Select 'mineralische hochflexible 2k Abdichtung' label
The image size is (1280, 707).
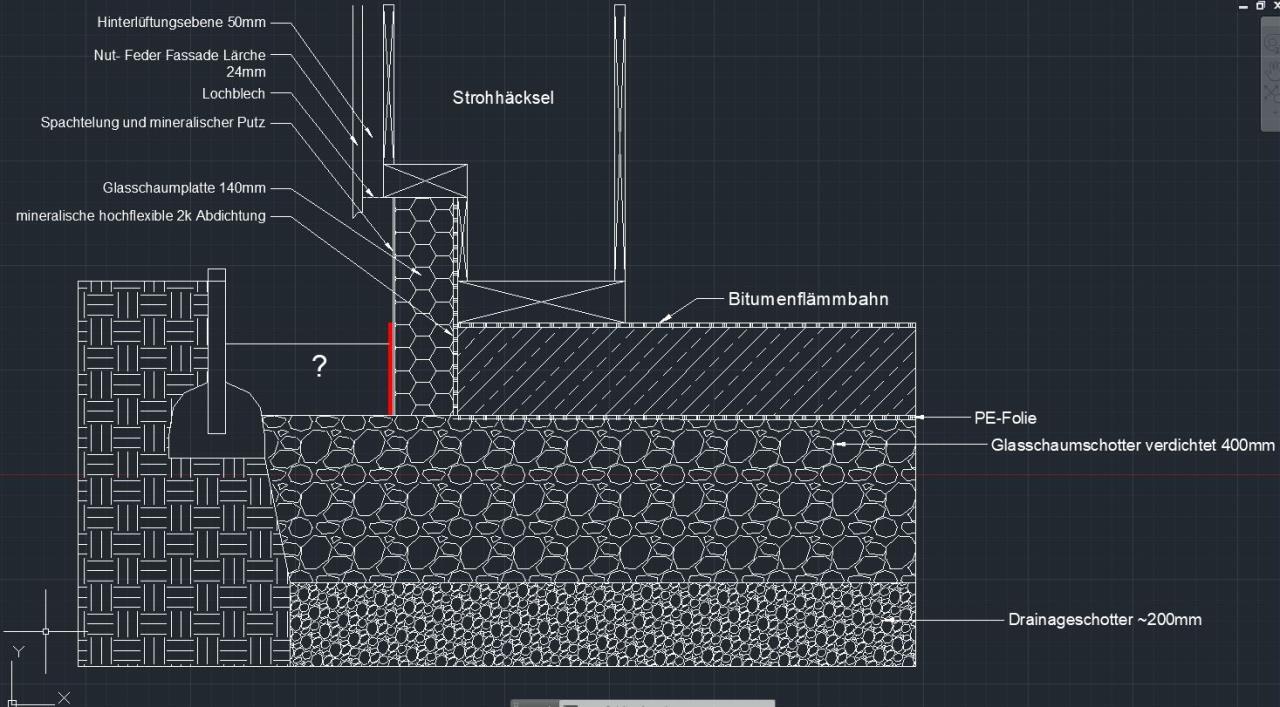[x=141, y=215]
